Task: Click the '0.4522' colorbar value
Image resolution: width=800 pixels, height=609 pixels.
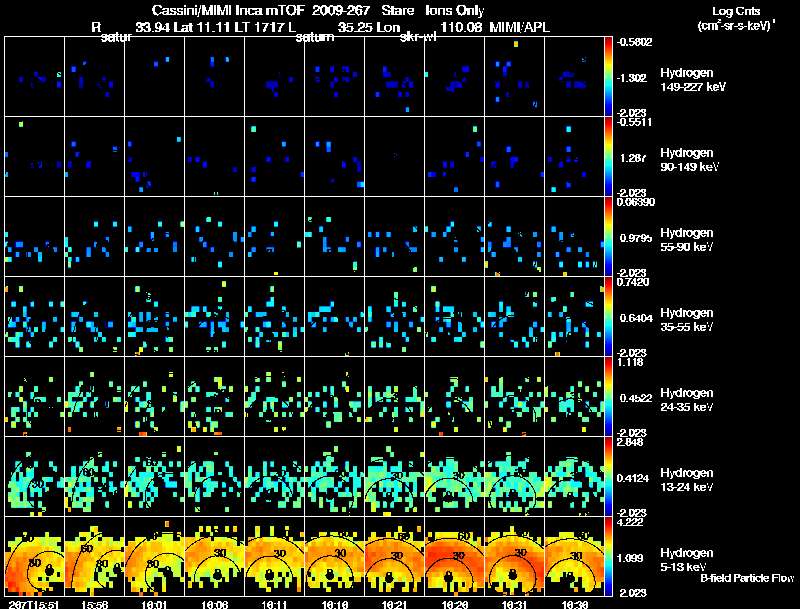Action: 636,398
